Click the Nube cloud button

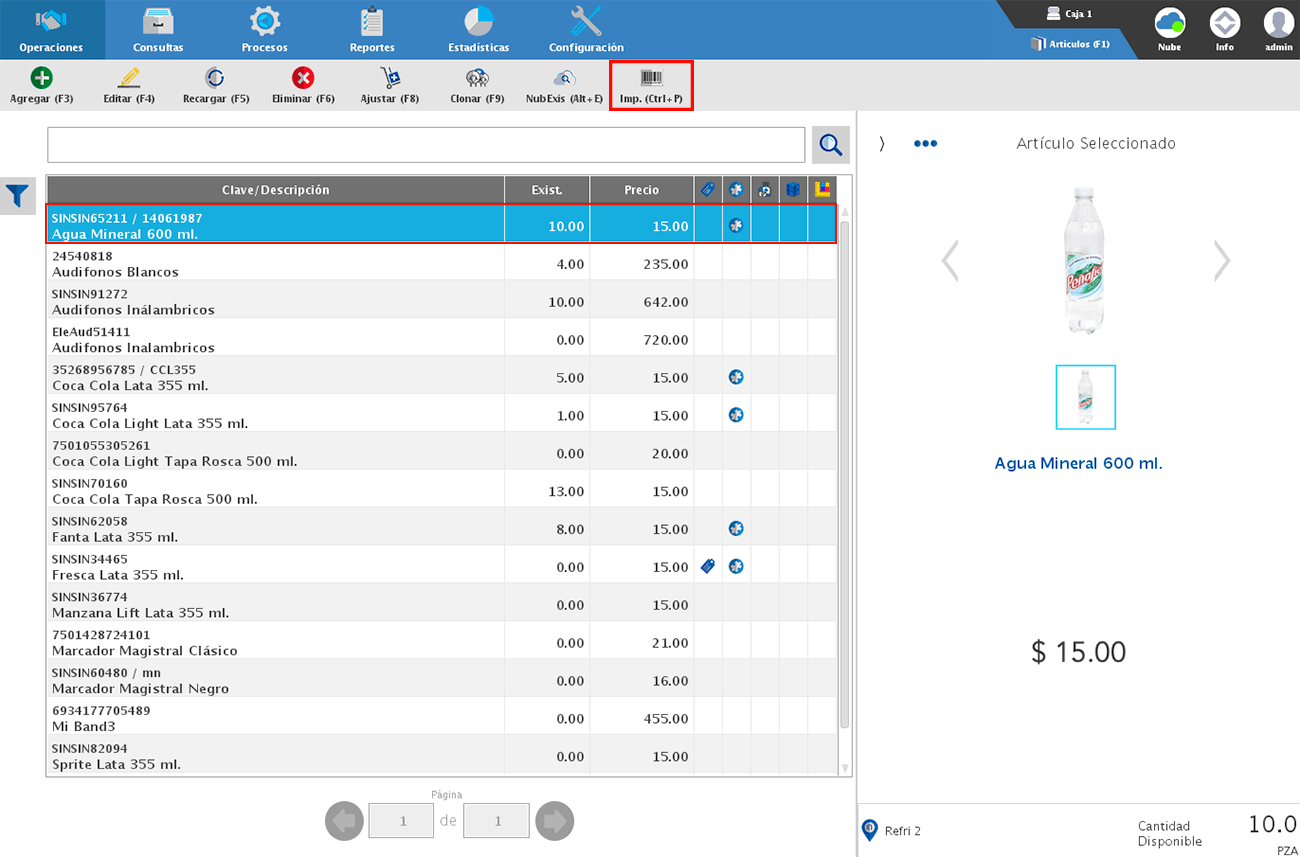click(x=1169, y=30)
